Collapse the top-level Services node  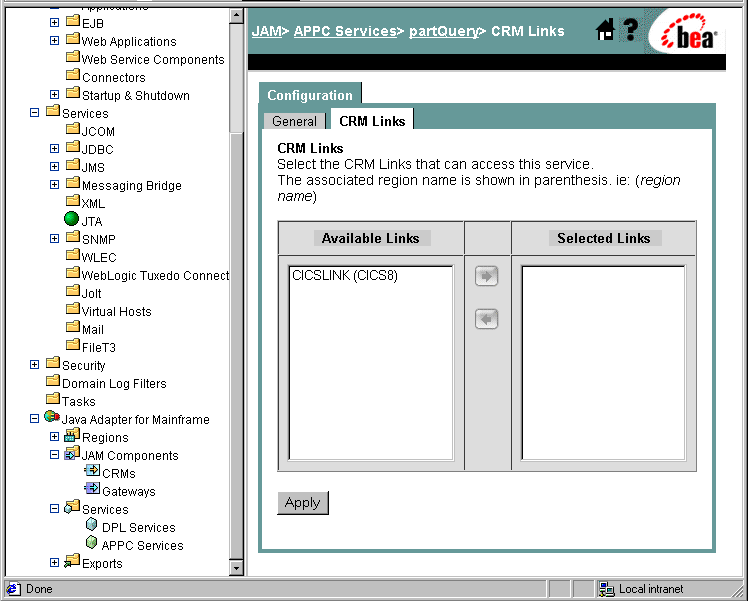[x=34, y=113]
